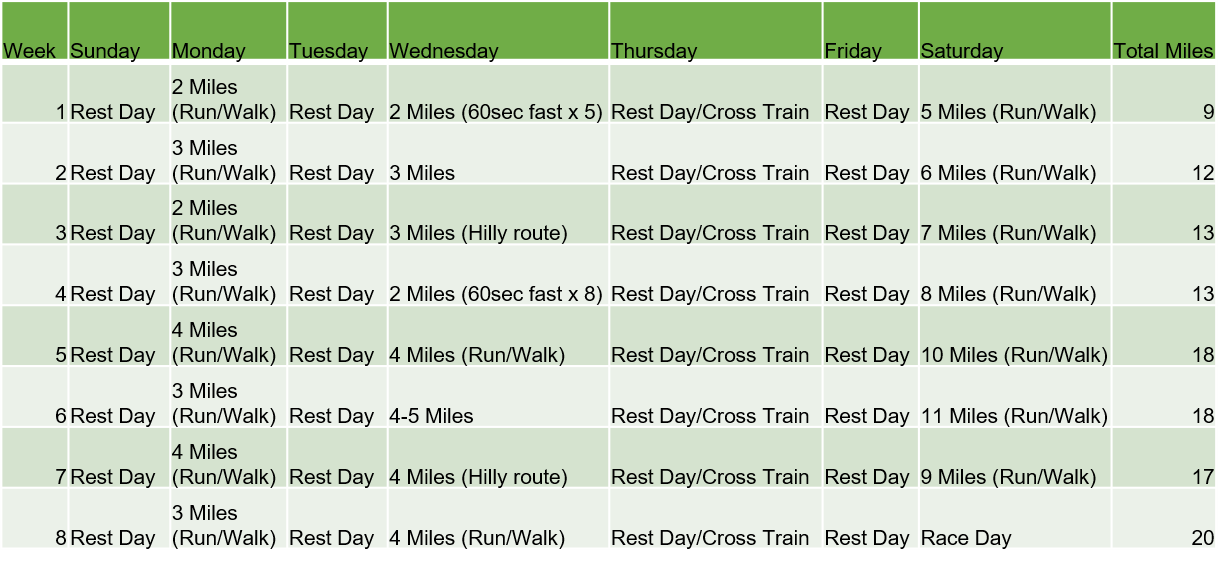Click the Wednesday column header
The height and width of the screenshot is (562, 1221).
(x=443, y=51)
